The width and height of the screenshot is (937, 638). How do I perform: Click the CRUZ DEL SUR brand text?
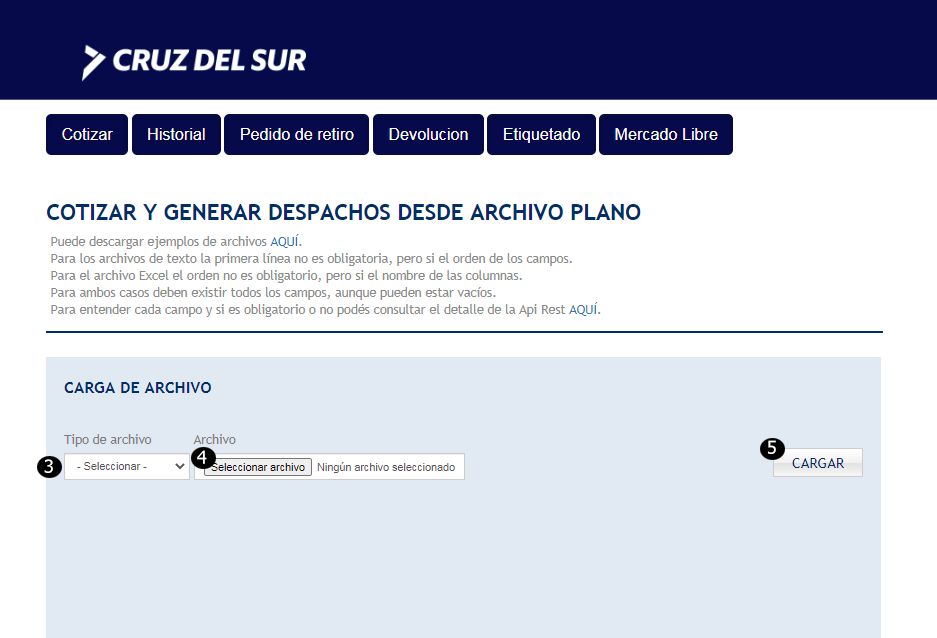tap(210, 61)
